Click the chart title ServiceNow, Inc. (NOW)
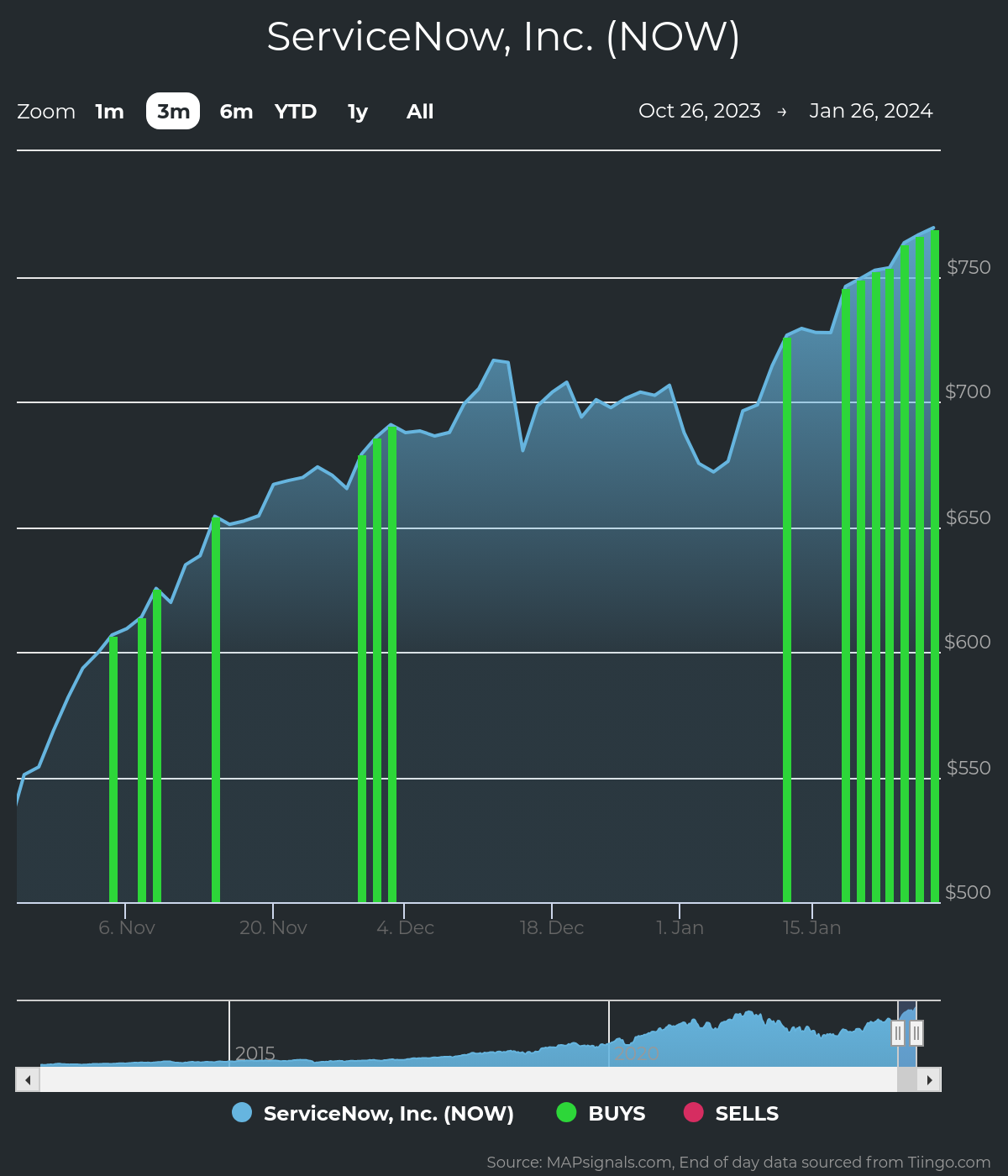The width and height of the screenshot is (1008, 1176). point(503,37)
